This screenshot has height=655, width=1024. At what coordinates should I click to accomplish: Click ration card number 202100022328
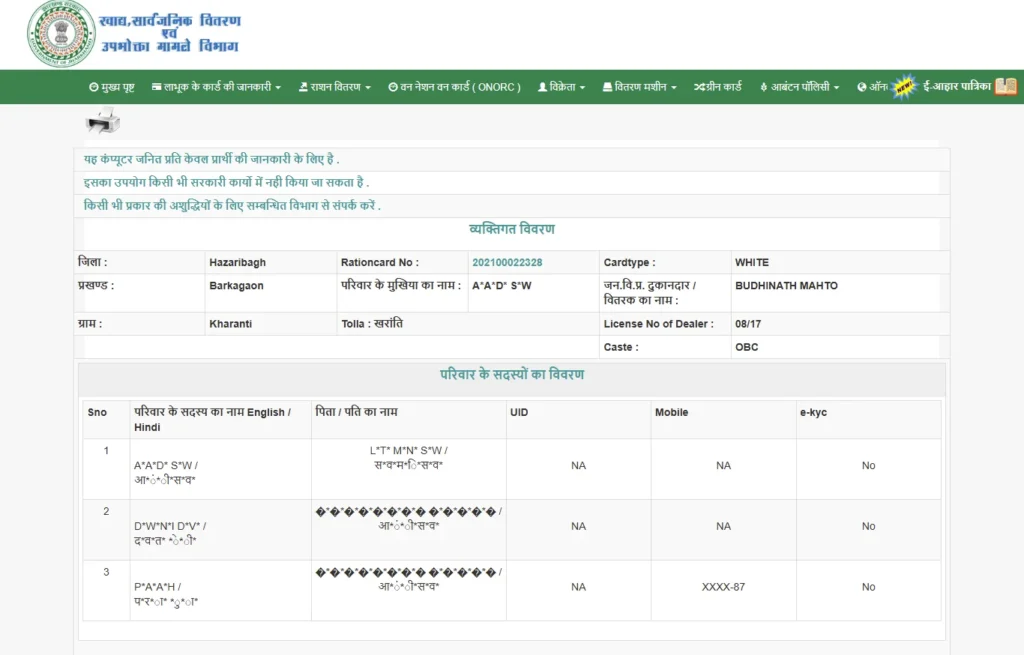[507, 263]
